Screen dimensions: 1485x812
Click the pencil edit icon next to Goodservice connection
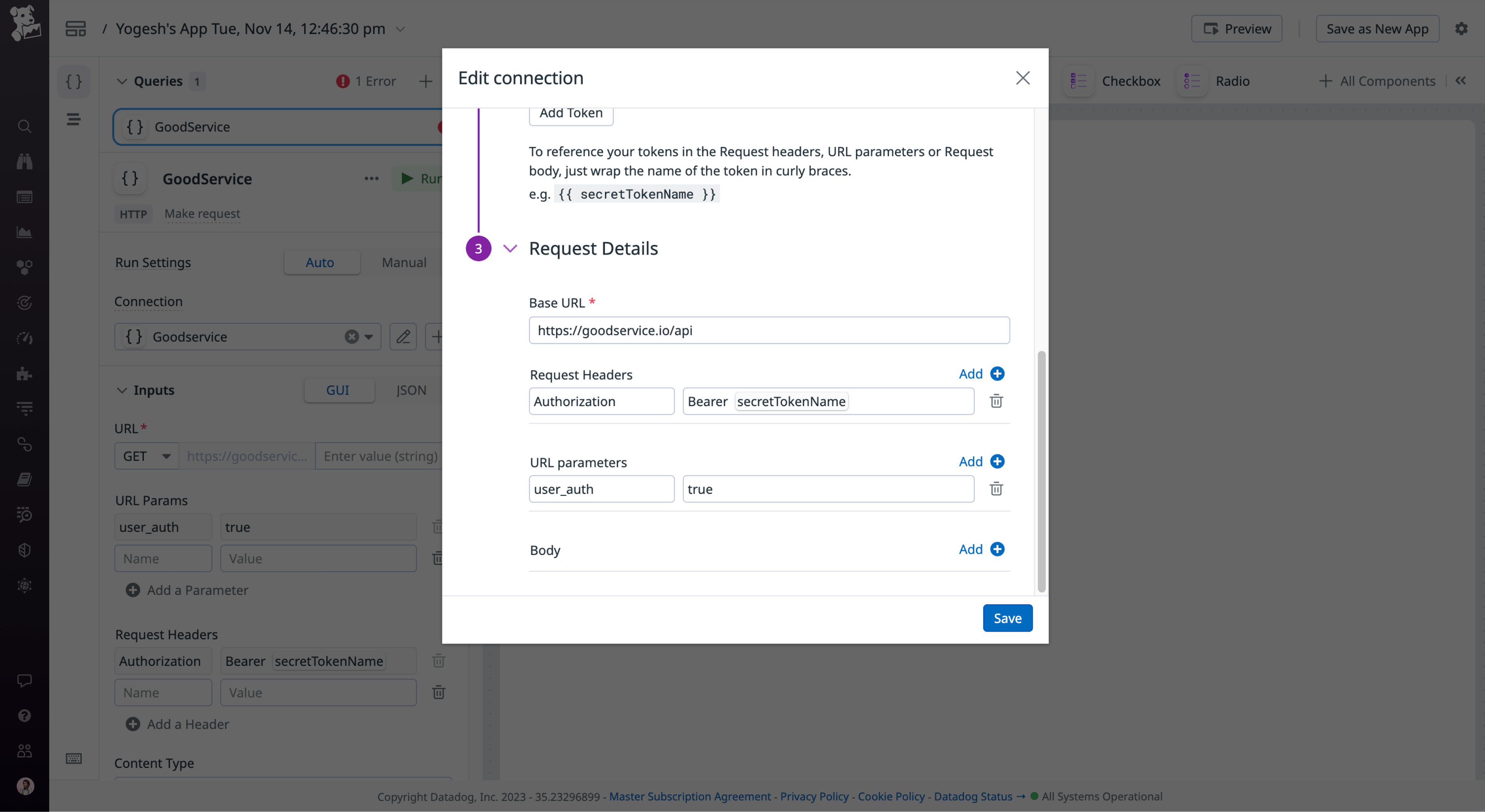[403, 337]
